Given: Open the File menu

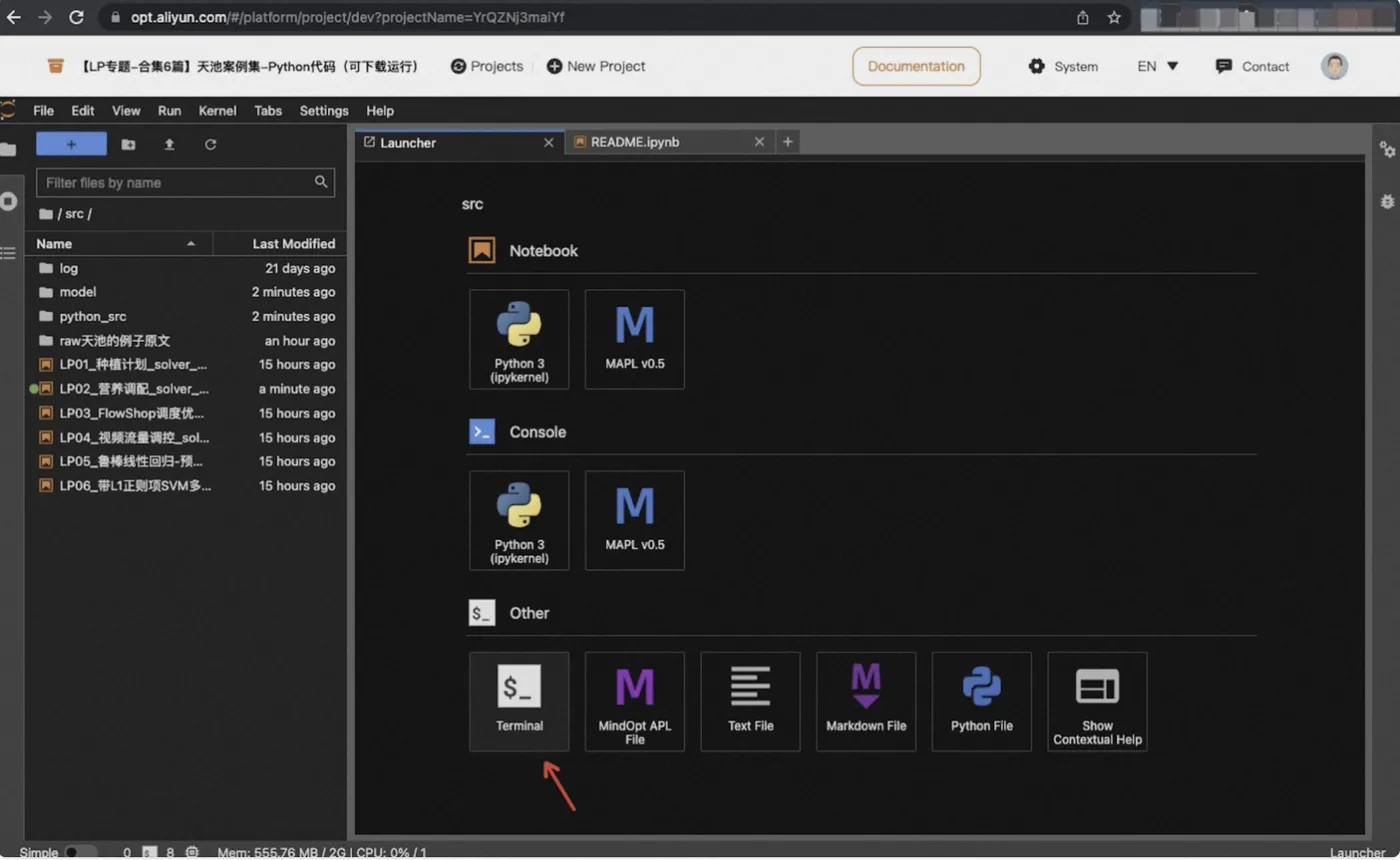Looking at the screenshot, I should pyautogui.click(x=43, y=111).
